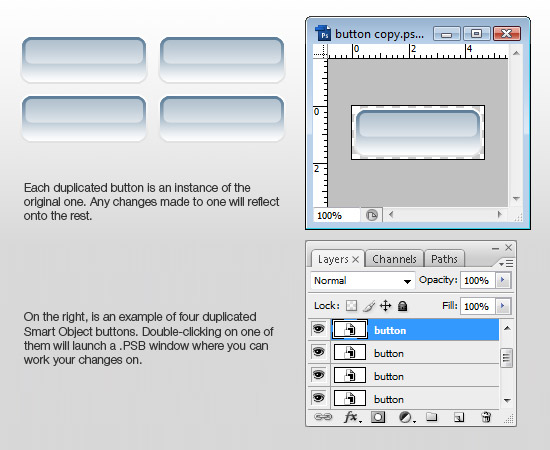Open the Normal blend mode dropdown

[362, 281]
